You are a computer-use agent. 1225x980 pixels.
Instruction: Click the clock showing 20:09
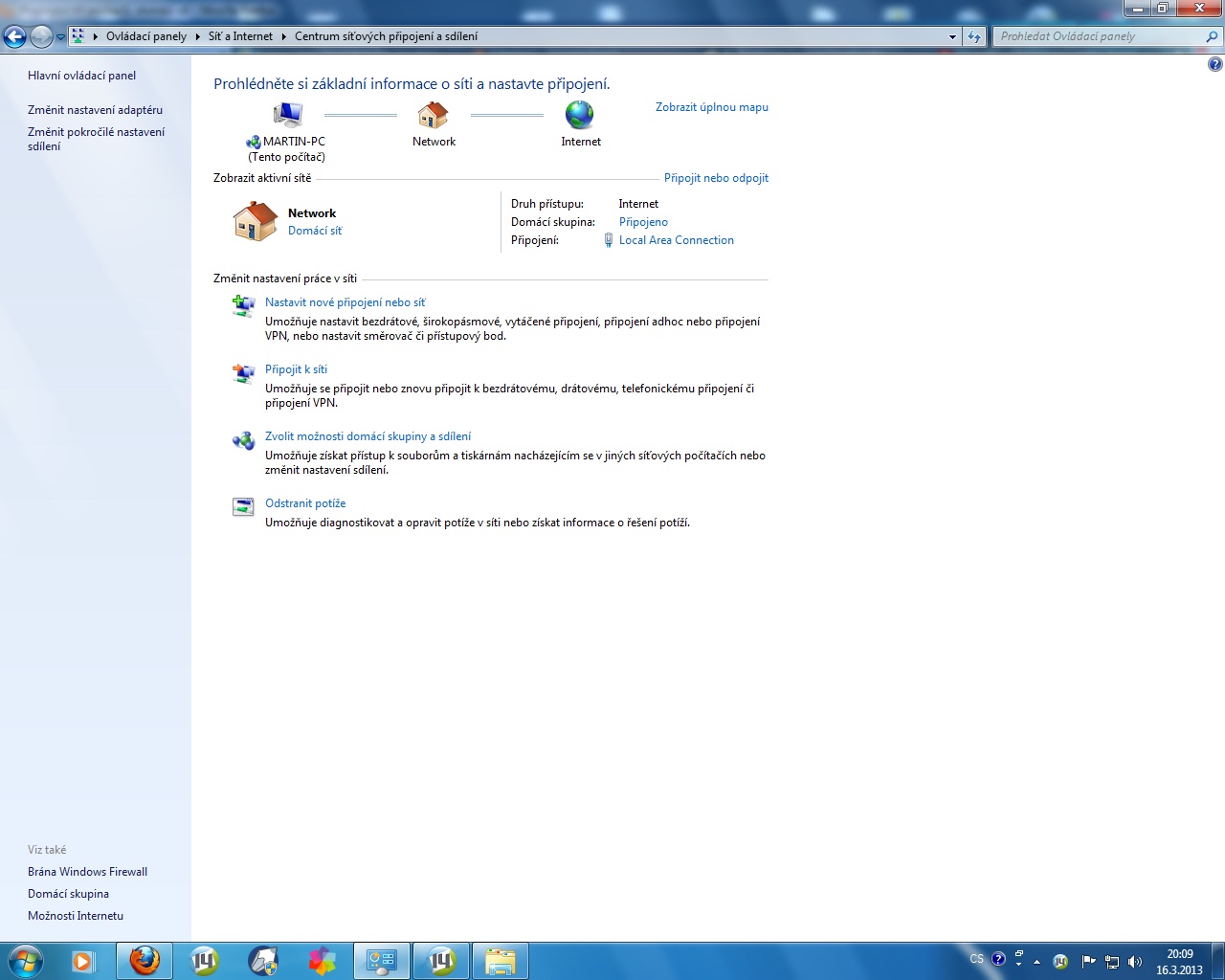1179,962
